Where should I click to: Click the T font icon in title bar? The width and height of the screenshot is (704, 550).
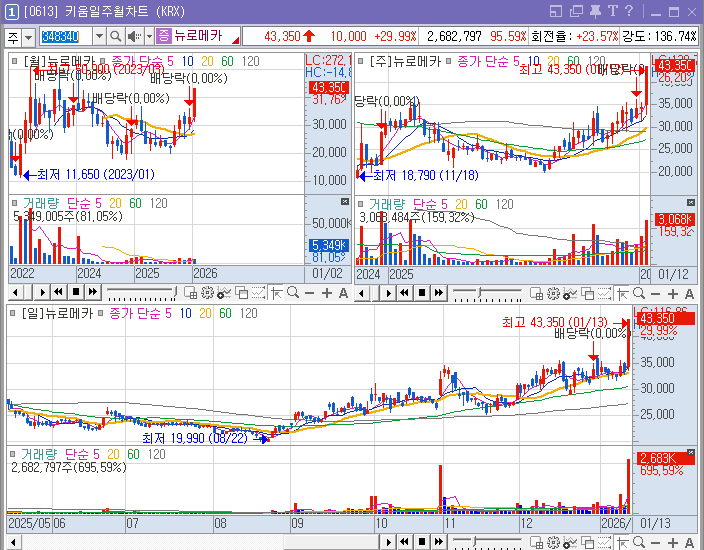[x=612, y=11]
